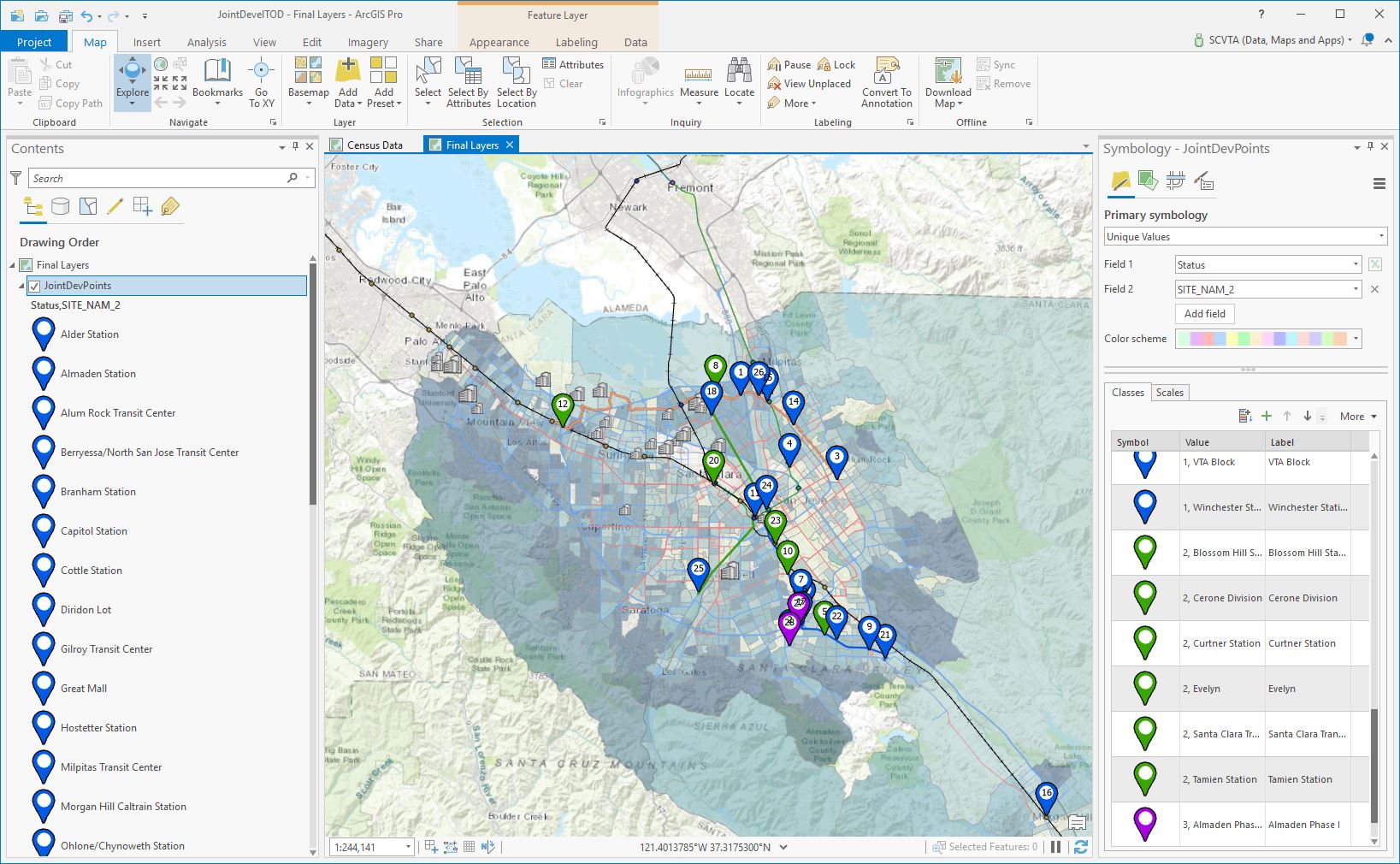Image resolution: width=1400 pixels, height=864 pixels.
Task: Switch Contents to List By Editing
Action: click(x=115, y=206)
